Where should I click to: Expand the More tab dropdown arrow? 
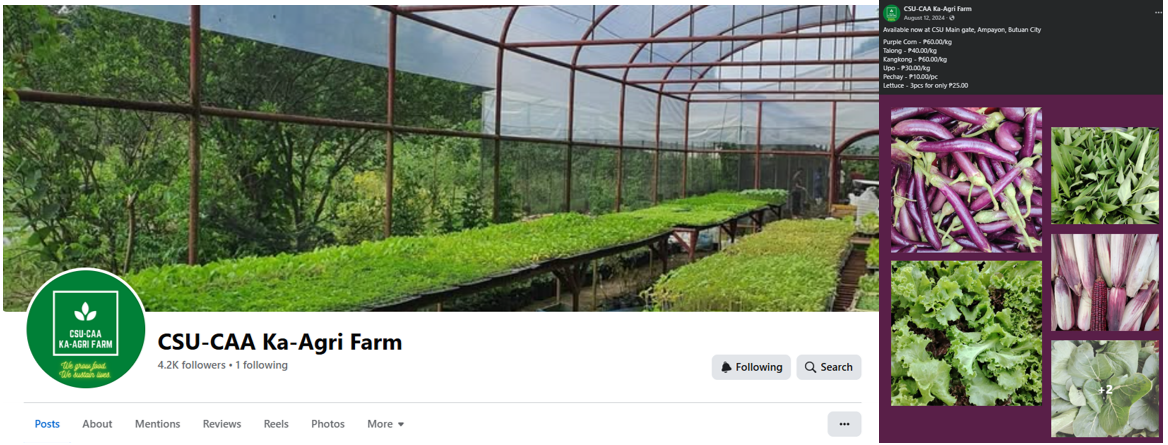point(401,424)
